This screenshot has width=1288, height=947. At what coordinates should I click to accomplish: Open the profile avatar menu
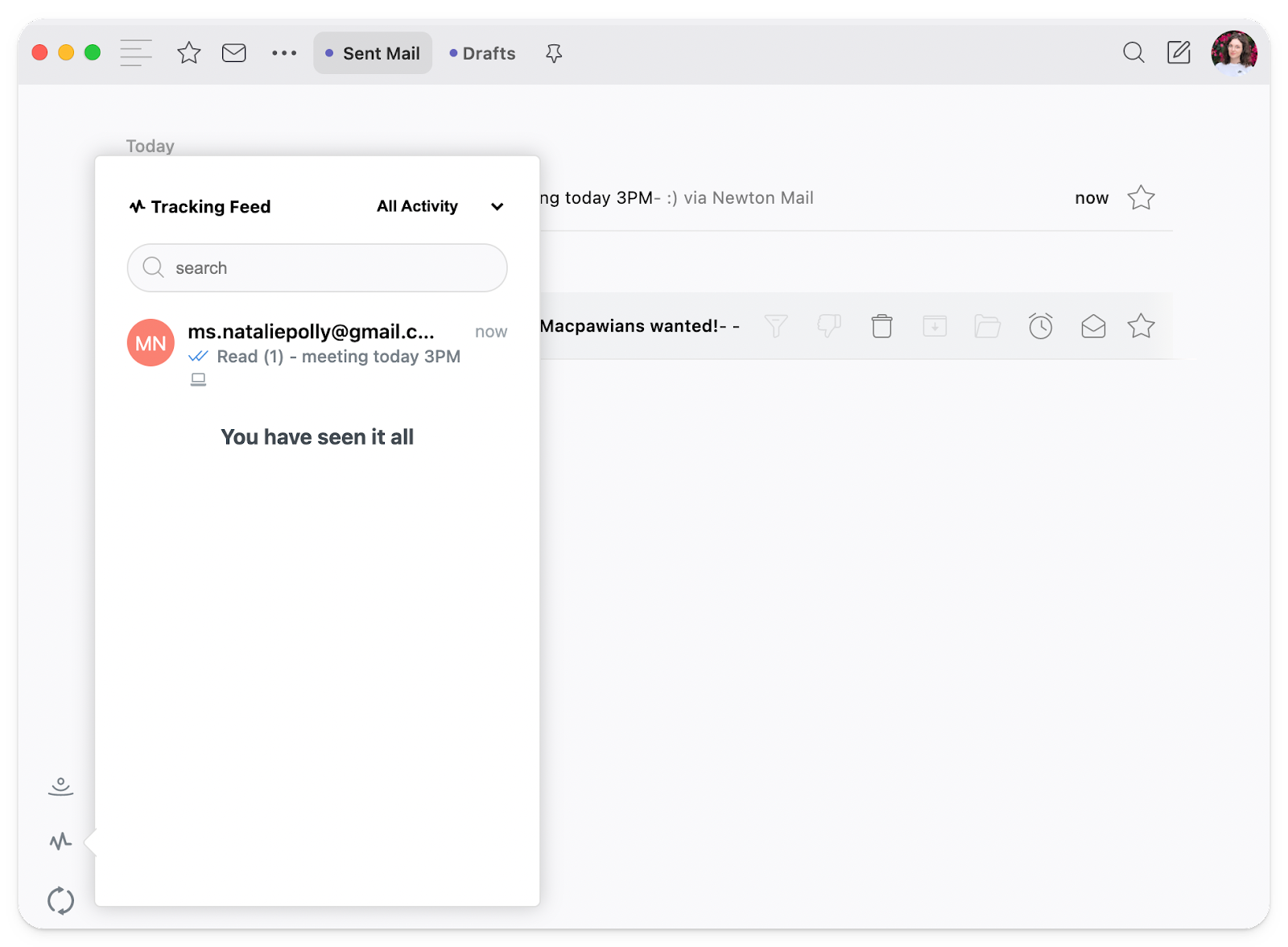pos(1234,53)
